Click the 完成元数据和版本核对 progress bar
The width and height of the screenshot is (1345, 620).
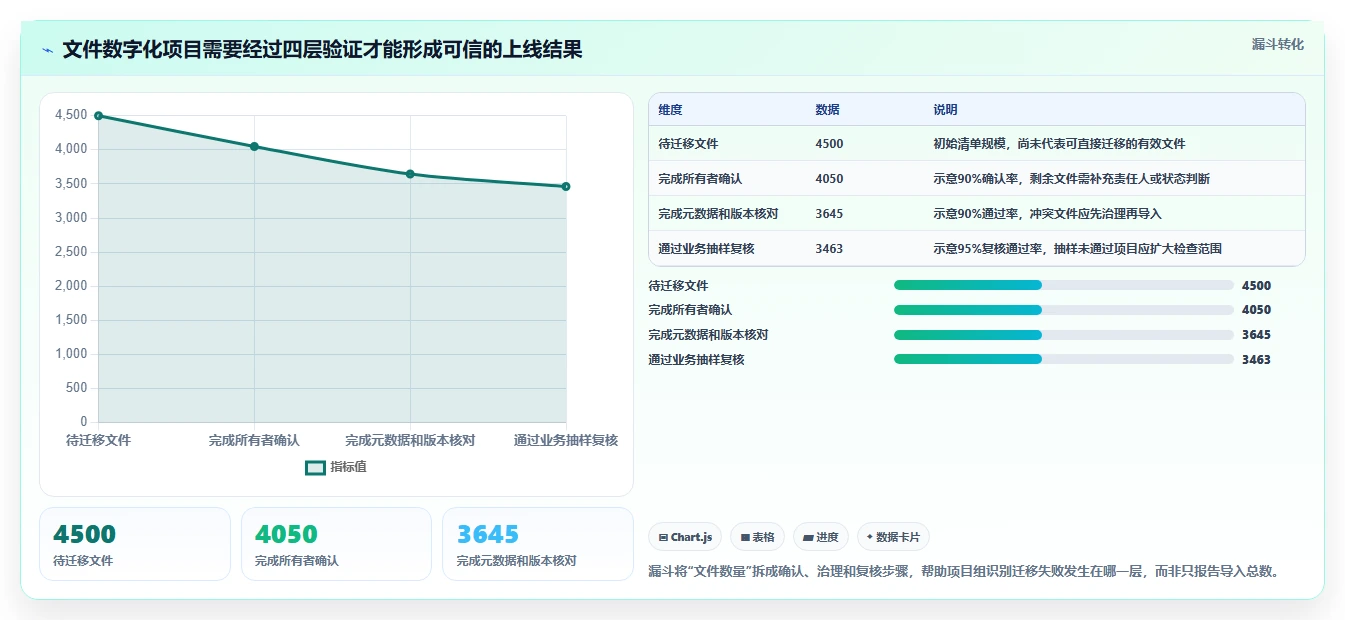click(1063, 335)
